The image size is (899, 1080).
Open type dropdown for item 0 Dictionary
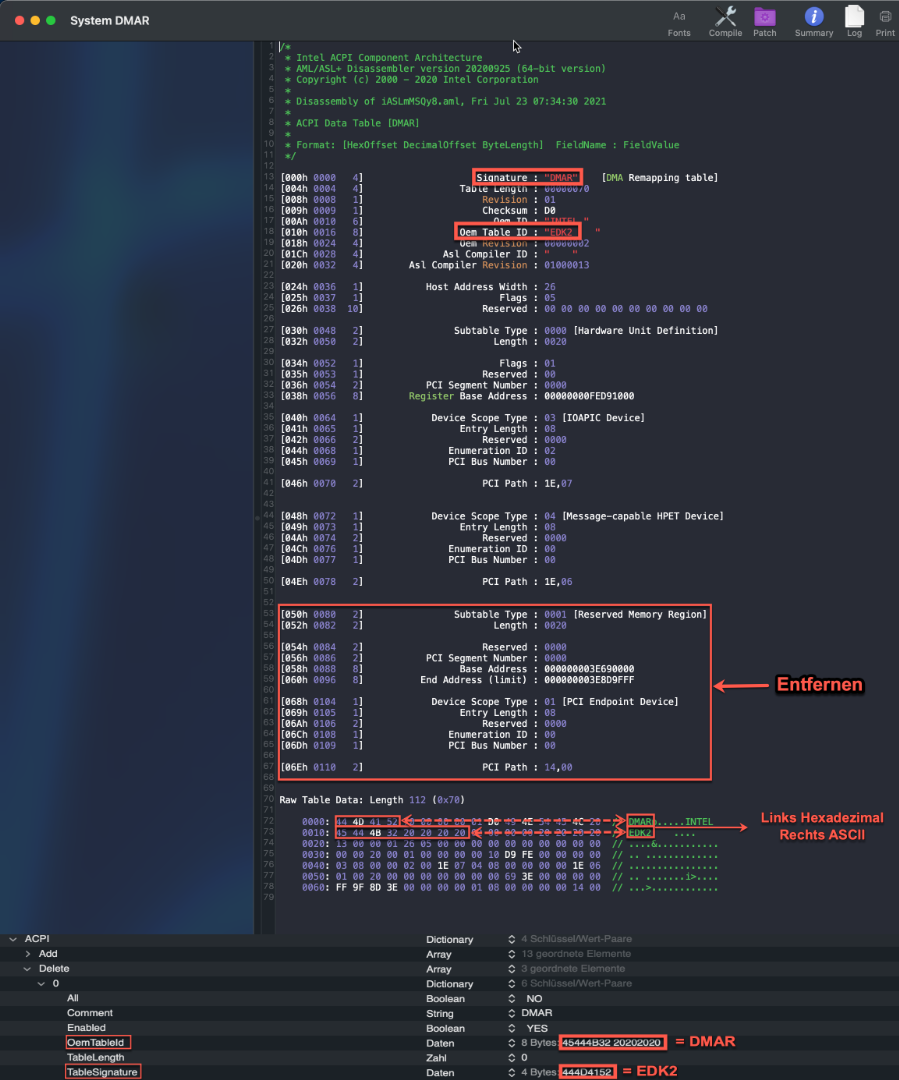512,984
